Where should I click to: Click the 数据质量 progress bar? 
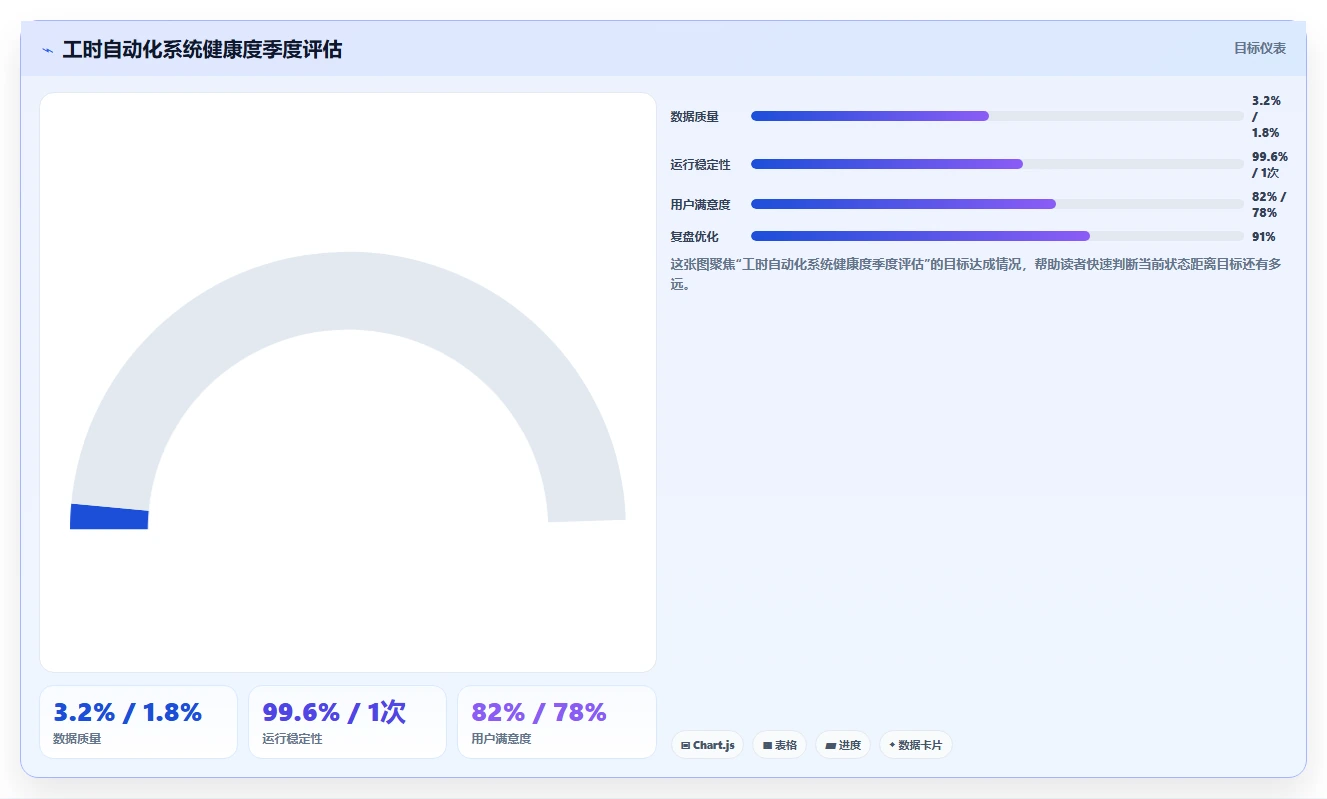pos(997,116)
